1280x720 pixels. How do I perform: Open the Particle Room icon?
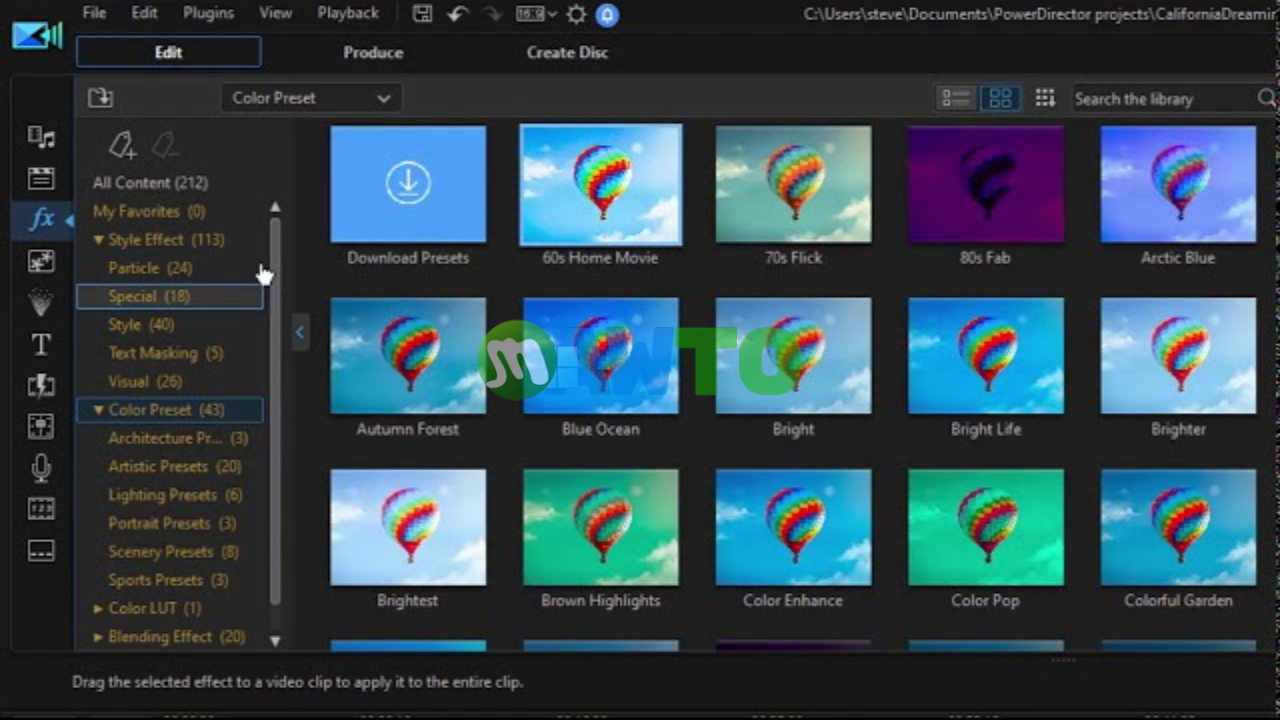(41, 302)
